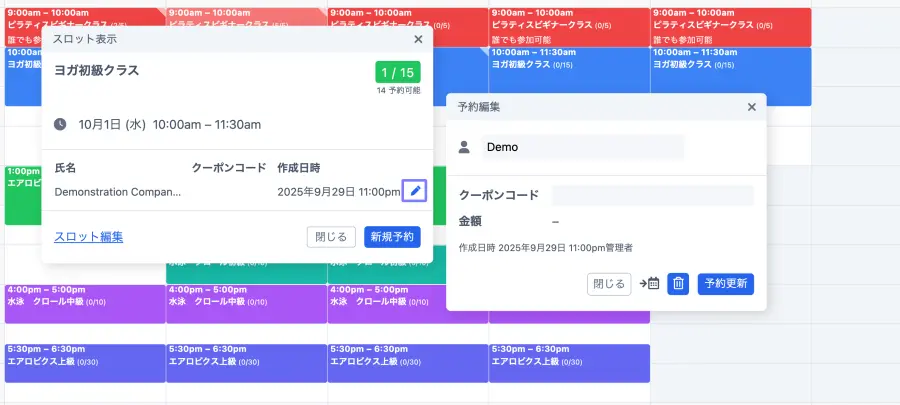Click the person icon beside Demo
Image resolution: width=900 pixels, height=405 pixels.
464,147
